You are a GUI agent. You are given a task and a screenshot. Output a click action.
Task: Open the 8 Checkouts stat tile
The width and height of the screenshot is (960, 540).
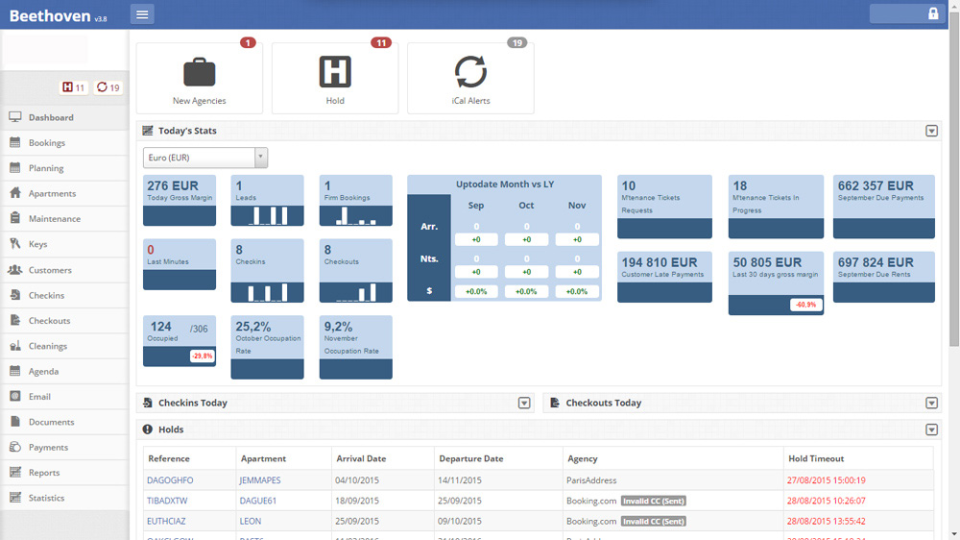(x=356, y=271)
